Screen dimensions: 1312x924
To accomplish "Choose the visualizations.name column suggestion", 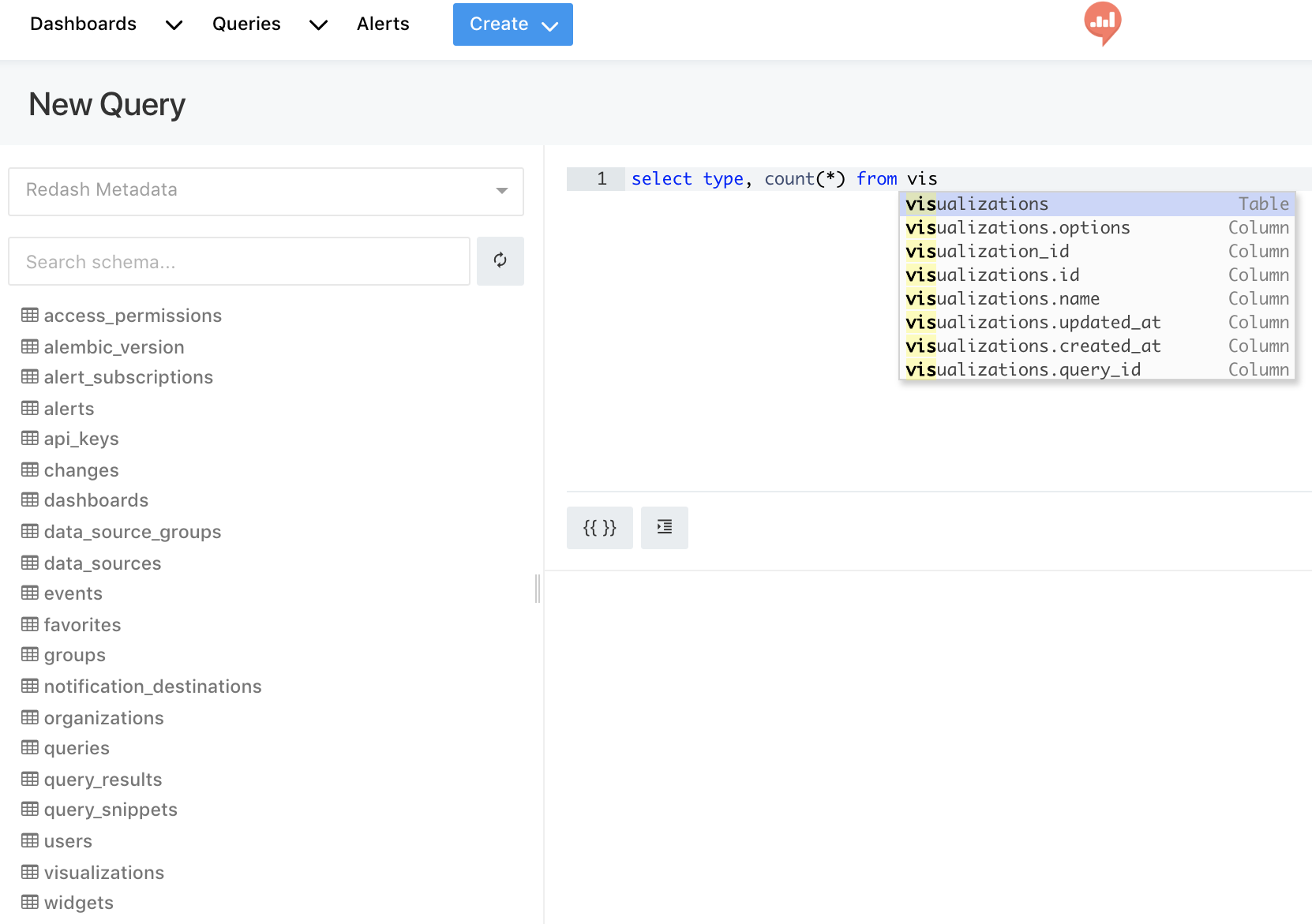I will coord(1097,298).
